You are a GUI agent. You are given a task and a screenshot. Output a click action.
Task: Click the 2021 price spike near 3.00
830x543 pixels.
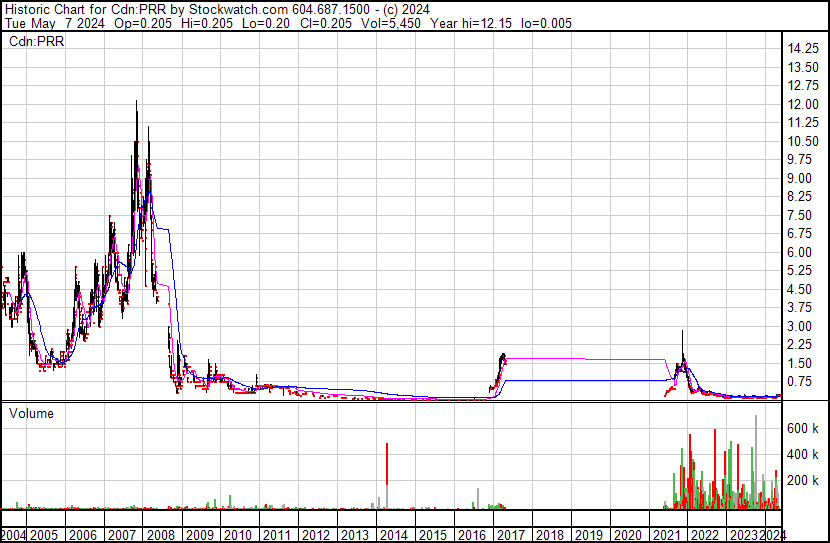pos(682,332)
